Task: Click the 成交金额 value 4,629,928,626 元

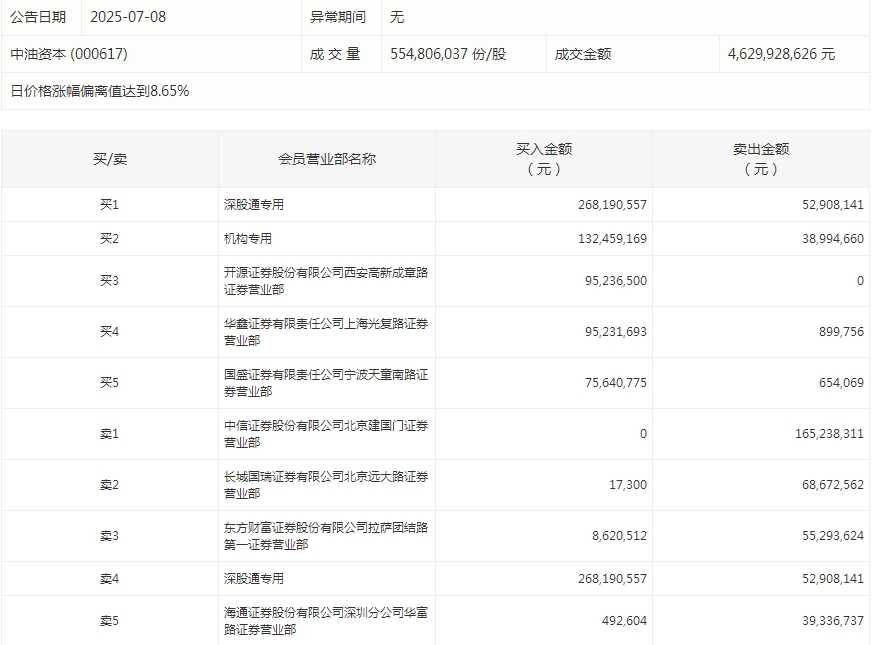Action: (x=781, y=54)
